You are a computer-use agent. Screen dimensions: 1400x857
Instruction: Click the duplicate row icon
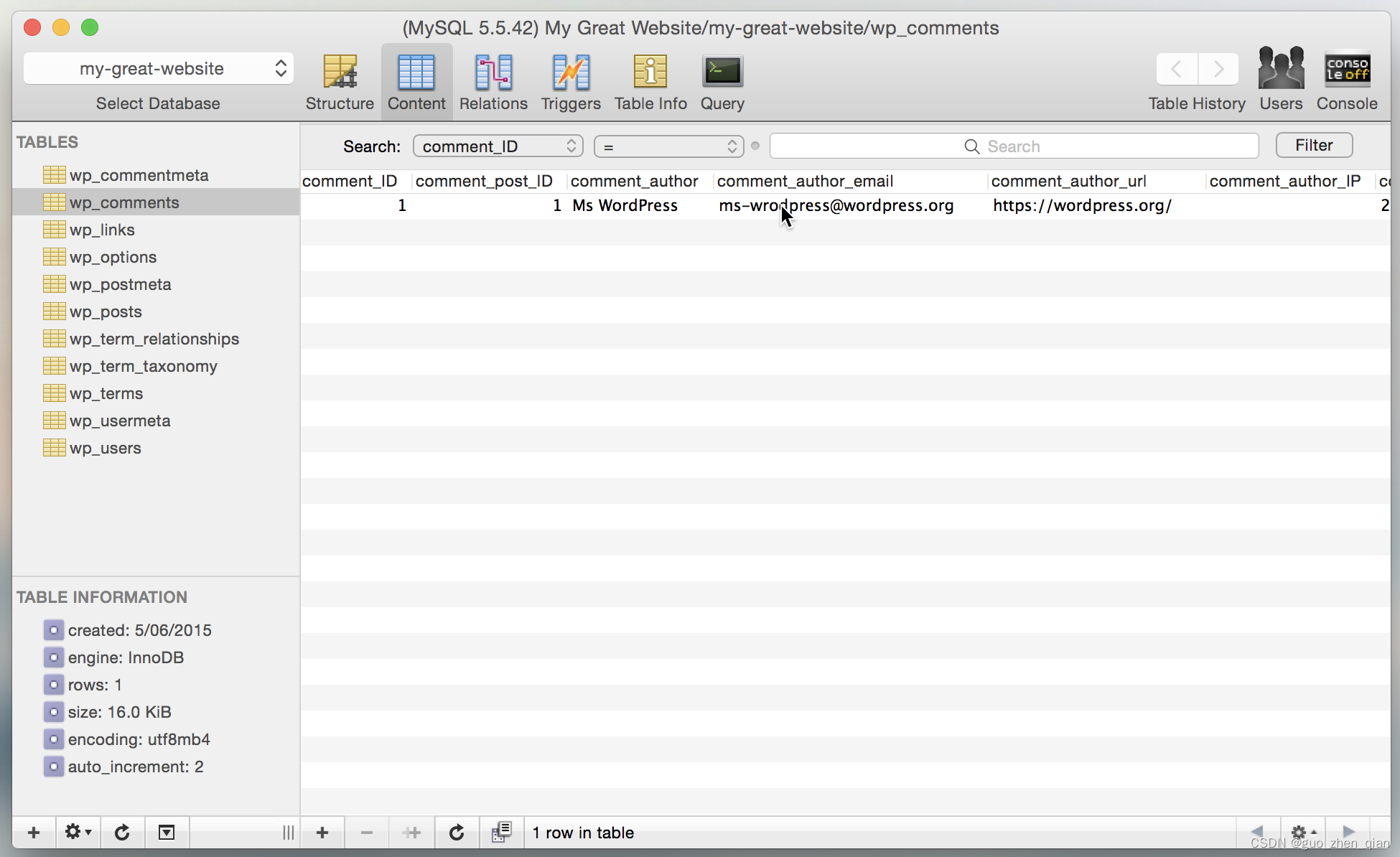click(411, 833)
